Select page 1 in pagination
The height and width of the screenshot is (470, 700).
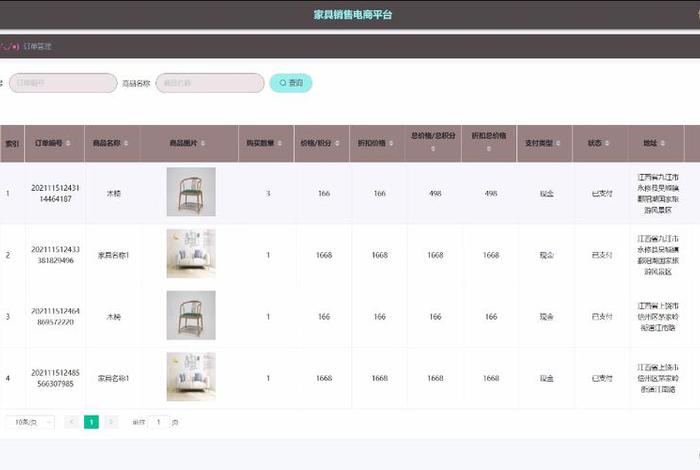pos(91,422)
